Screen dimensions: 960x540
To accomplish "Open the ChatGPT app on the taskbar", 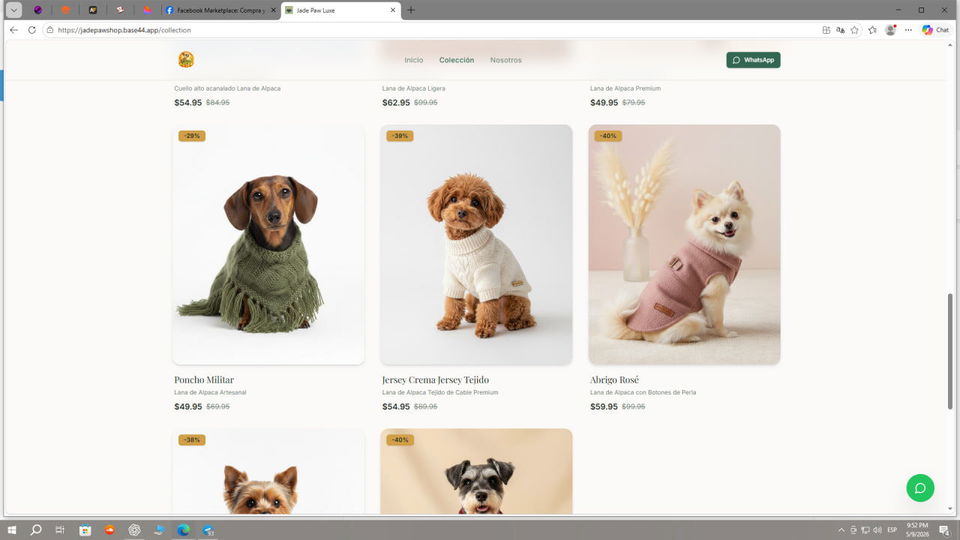I will point(134,530).
